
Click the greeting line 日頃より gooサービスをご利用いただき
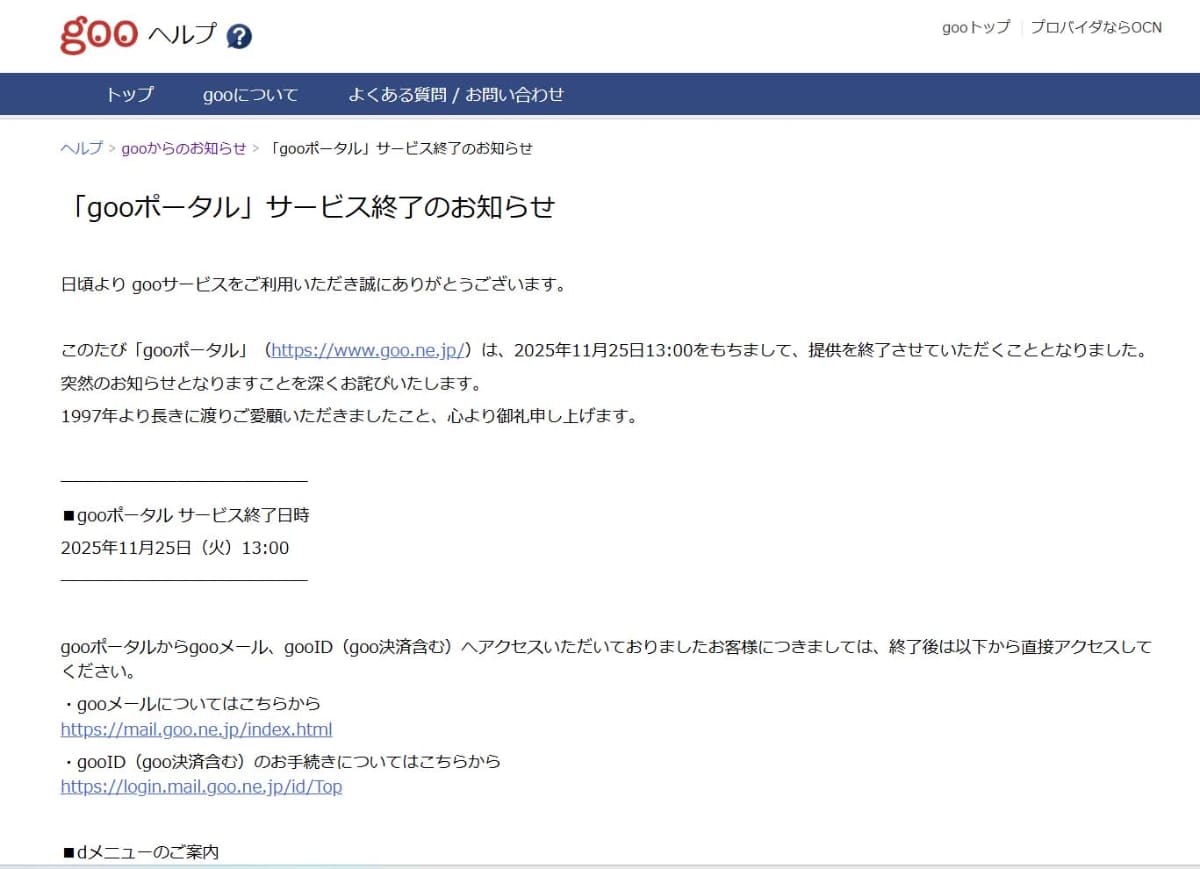pyautogui.click(x=314, y=284)
